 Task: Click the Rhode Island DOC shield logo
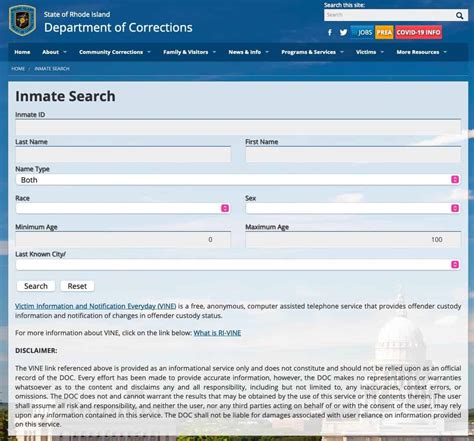coord(22,20)
